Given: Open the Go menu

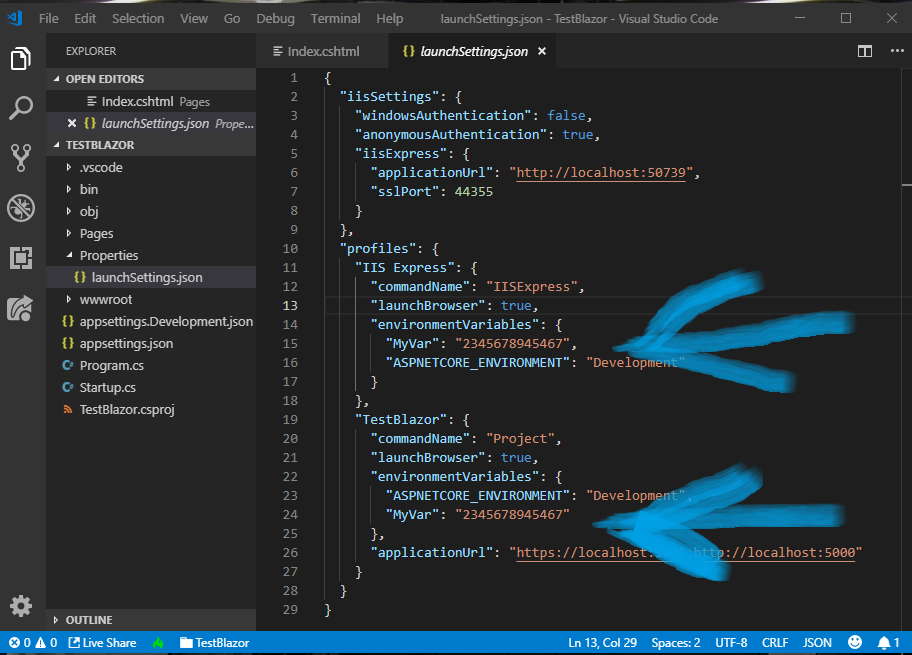Looking at the screenshot, I should tap(231, 19).
